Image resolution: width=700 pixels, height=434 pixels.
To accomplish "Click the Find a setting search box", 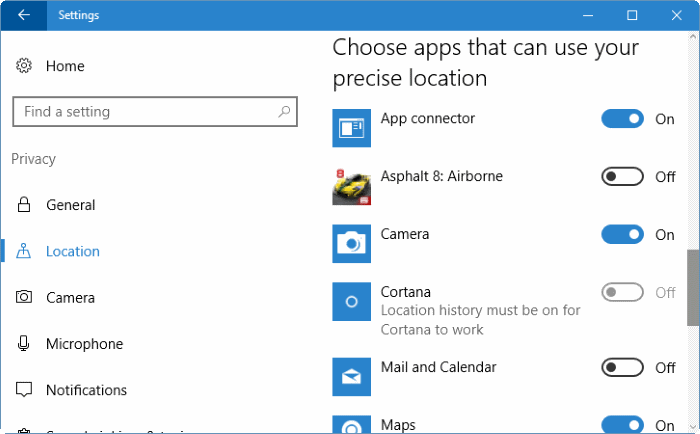I will pos(155,111).
